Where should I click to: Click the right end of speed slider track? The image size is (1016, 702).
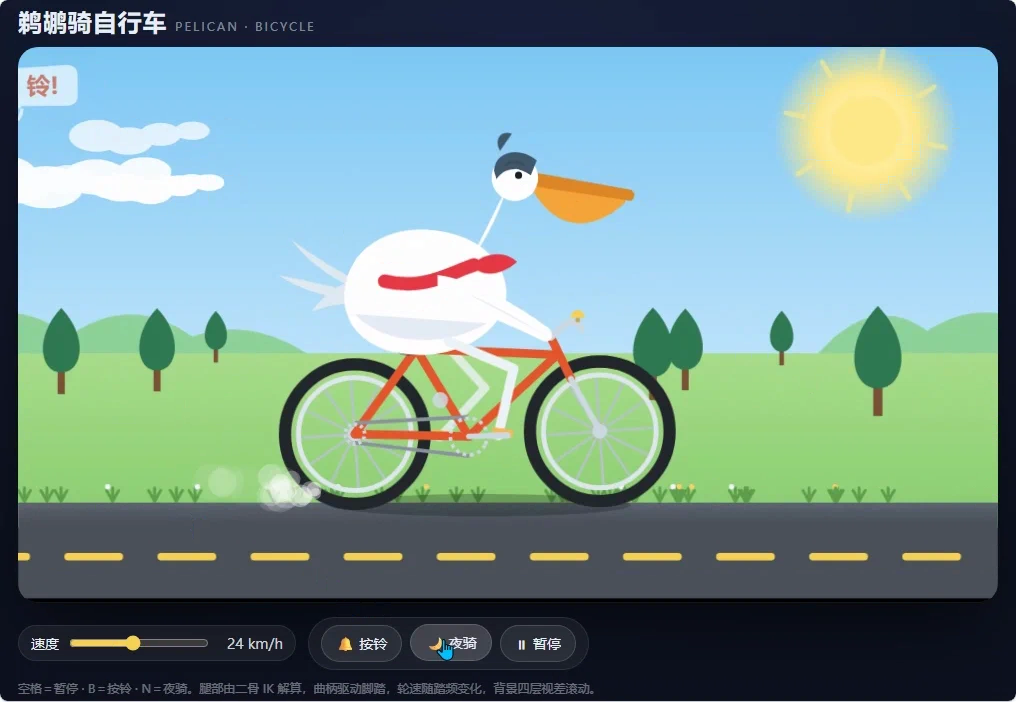[205, 643]
